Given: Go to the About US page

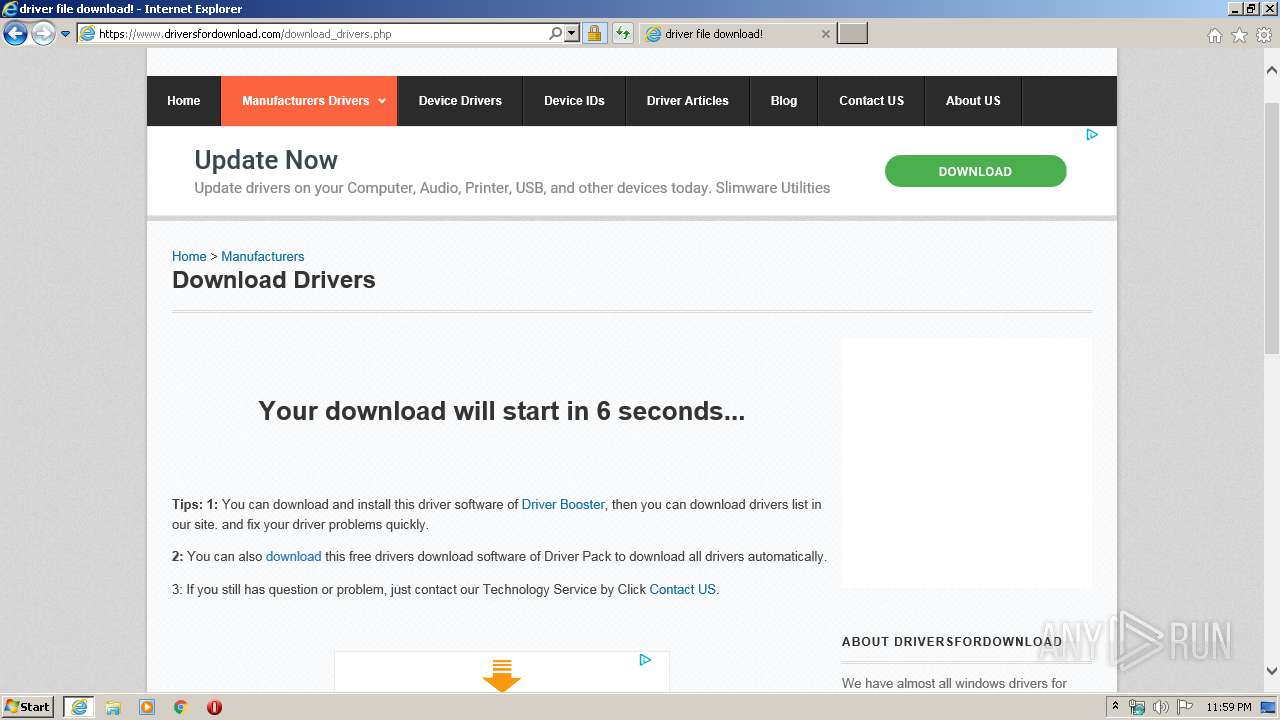Looking at the screenshot, I should (x=973, y=101).
